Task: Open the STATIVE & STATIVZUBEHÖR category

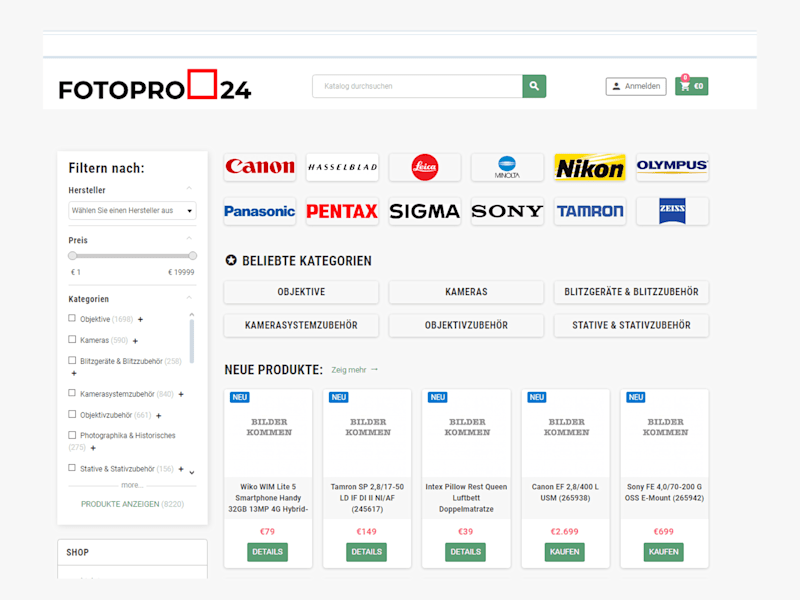Action: tap(631, 326)
